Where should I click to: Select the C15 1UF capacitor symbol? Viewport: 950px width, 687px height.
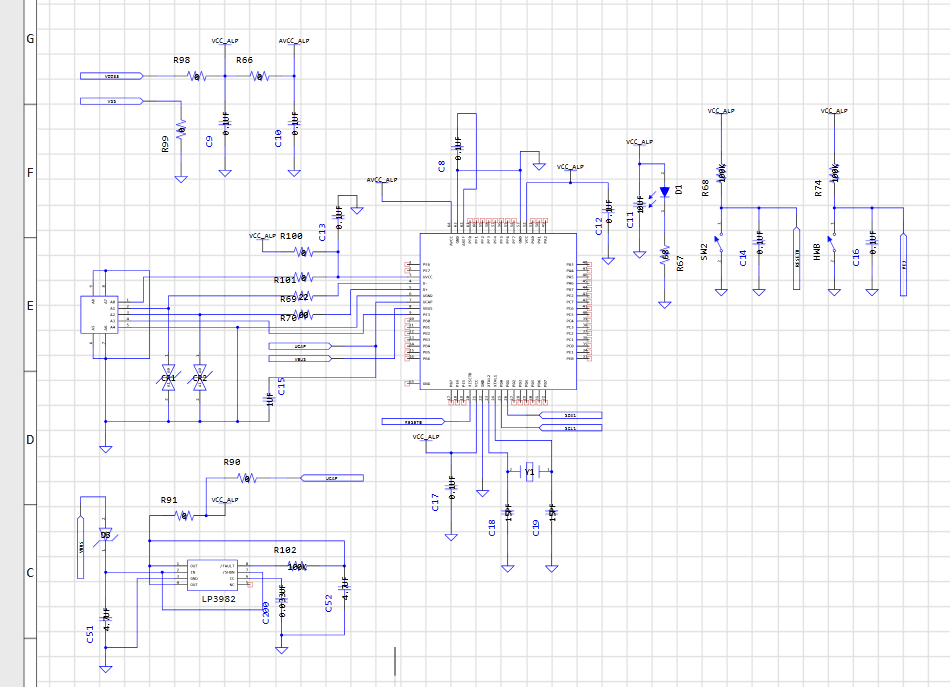pyautogui.click(x=270, y=399)
